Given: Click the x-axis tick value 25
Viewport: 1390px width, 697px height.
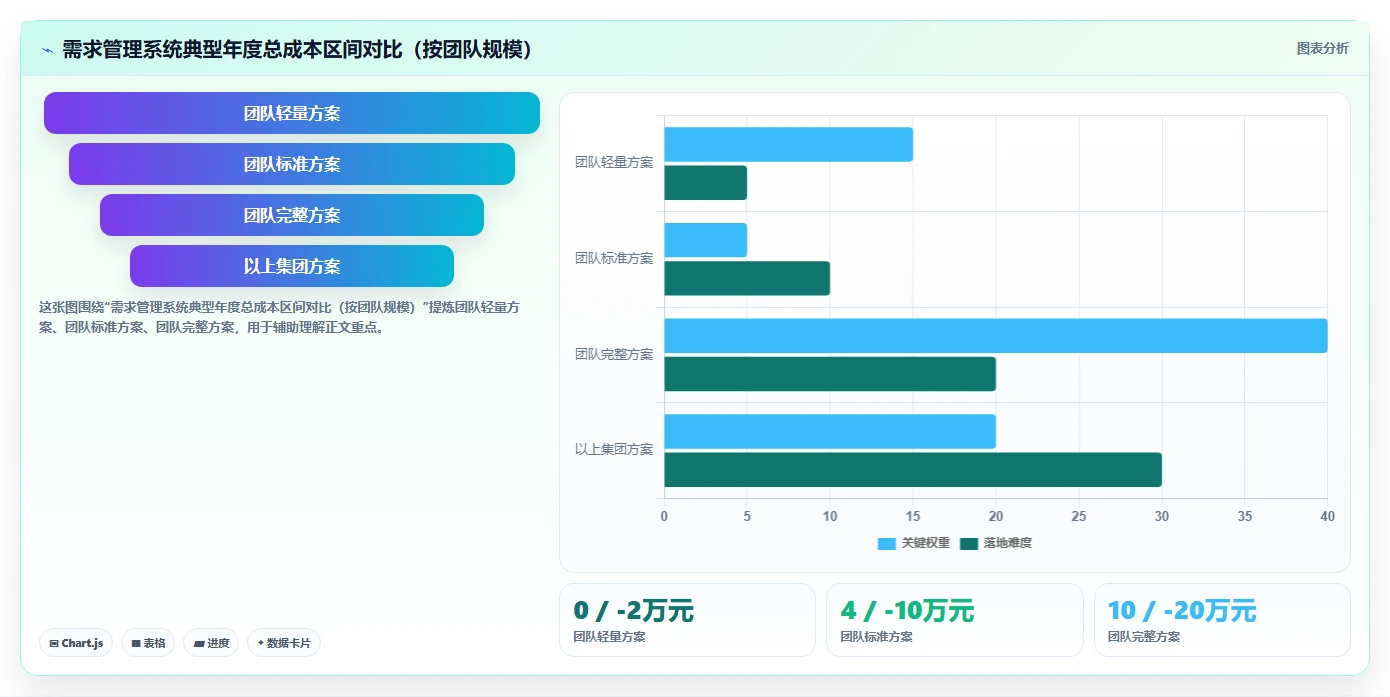Looking at the screenshot, I should pyautogui.click(x=1078, y=516).
